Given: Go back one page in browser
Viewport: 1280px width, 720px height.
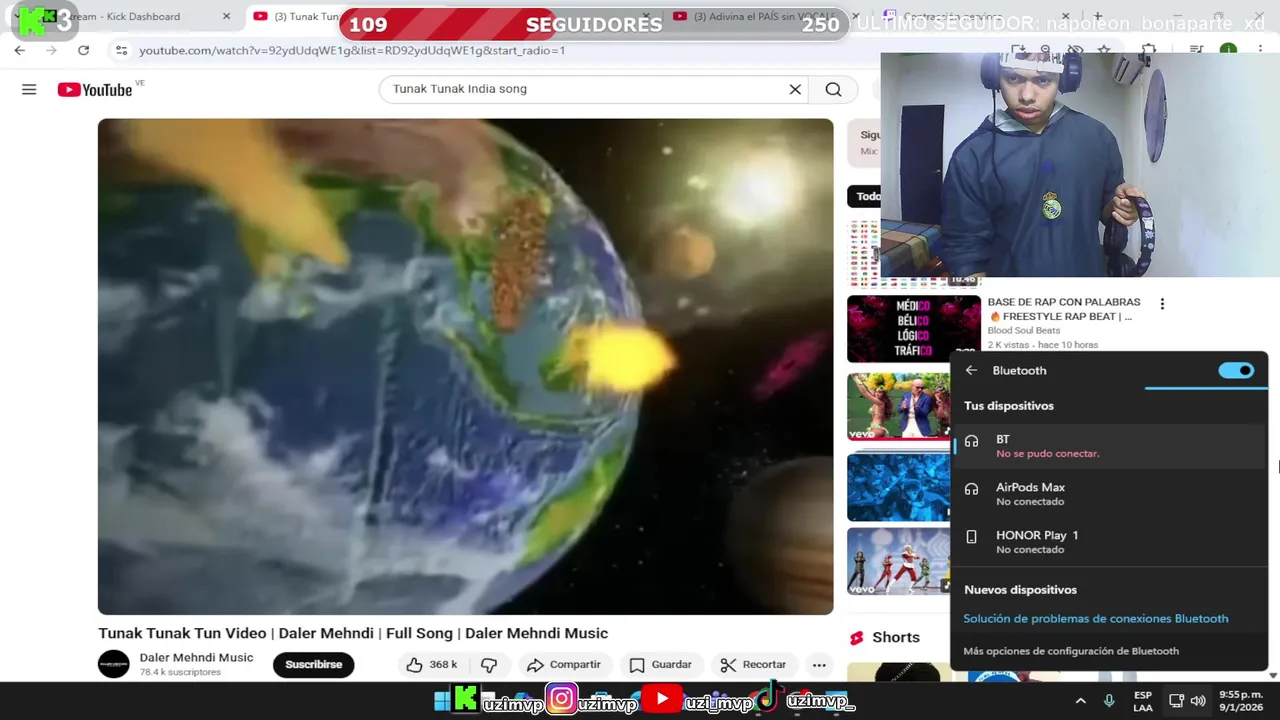Looking at the screenshot, I should pyautogui.click(x=20, y=50).
